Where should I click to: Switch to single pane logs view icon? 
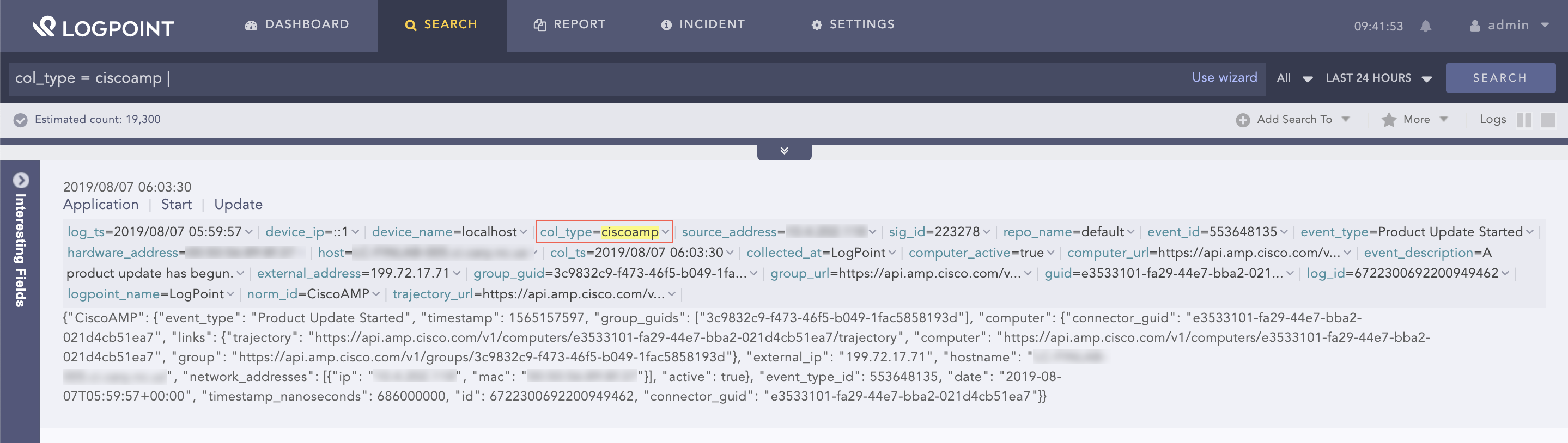pos(1548,120)
